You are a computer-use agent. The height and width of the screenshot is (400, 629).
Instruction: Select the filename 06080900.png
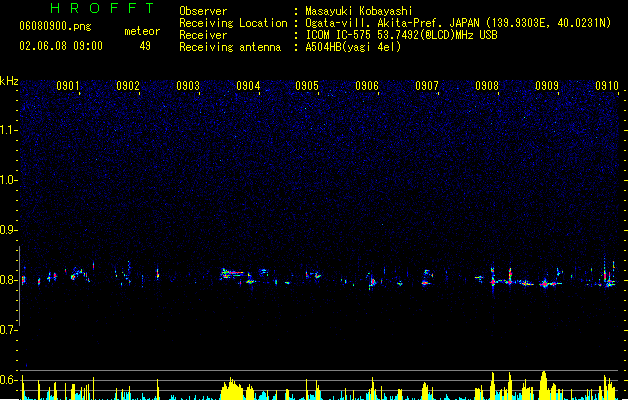click(55, 26)
